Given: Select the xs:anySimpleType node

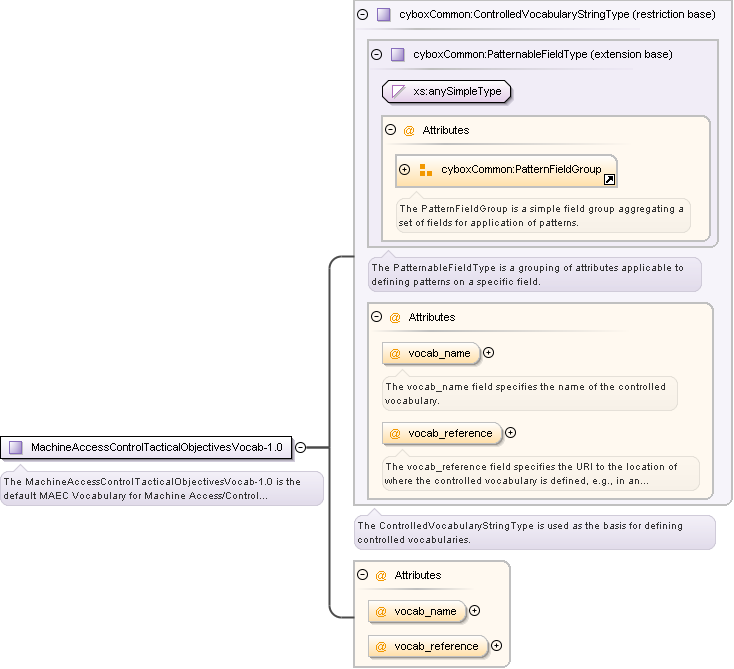Looking at the screenshot, I should 446,91.
